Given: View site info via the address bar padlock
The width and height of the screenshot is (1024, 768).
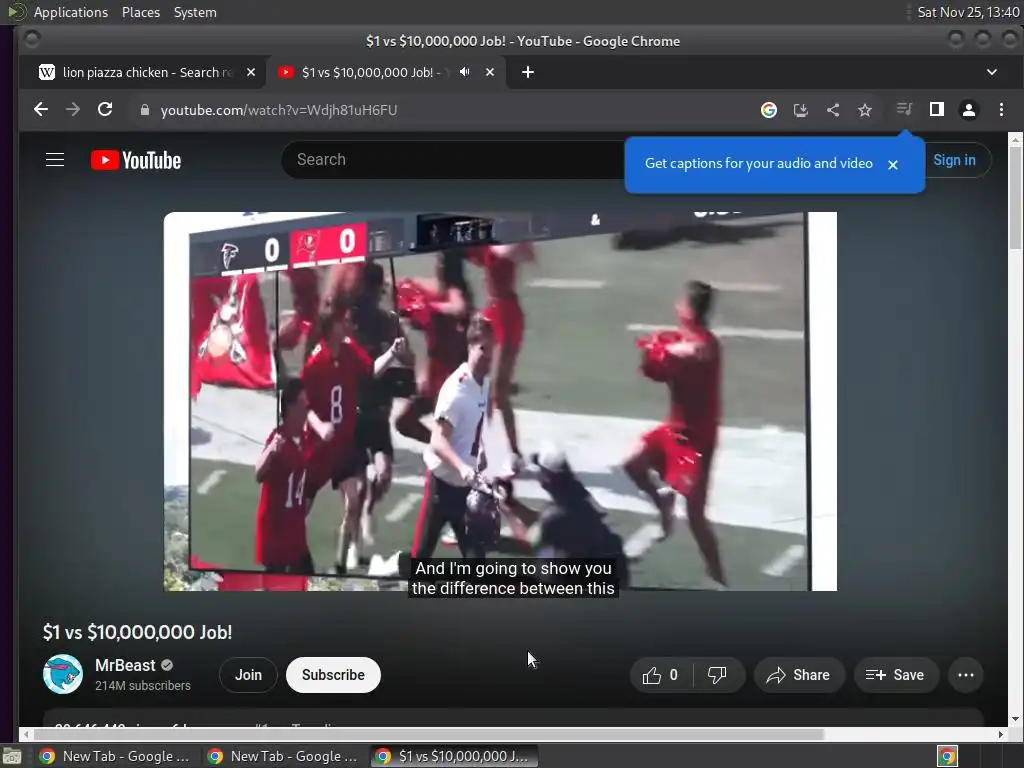Looking at the screenshot, I should click(145, 110).
